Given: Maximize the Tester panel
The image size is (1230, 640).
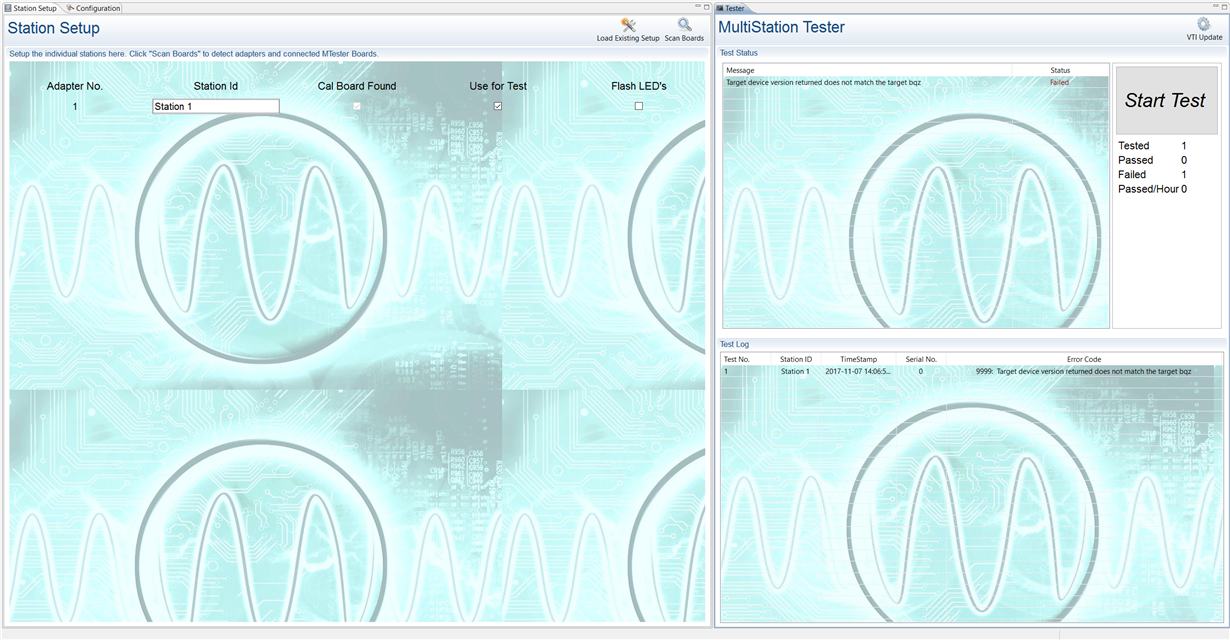Looking at the screenshot, I should click(1223, 7).
